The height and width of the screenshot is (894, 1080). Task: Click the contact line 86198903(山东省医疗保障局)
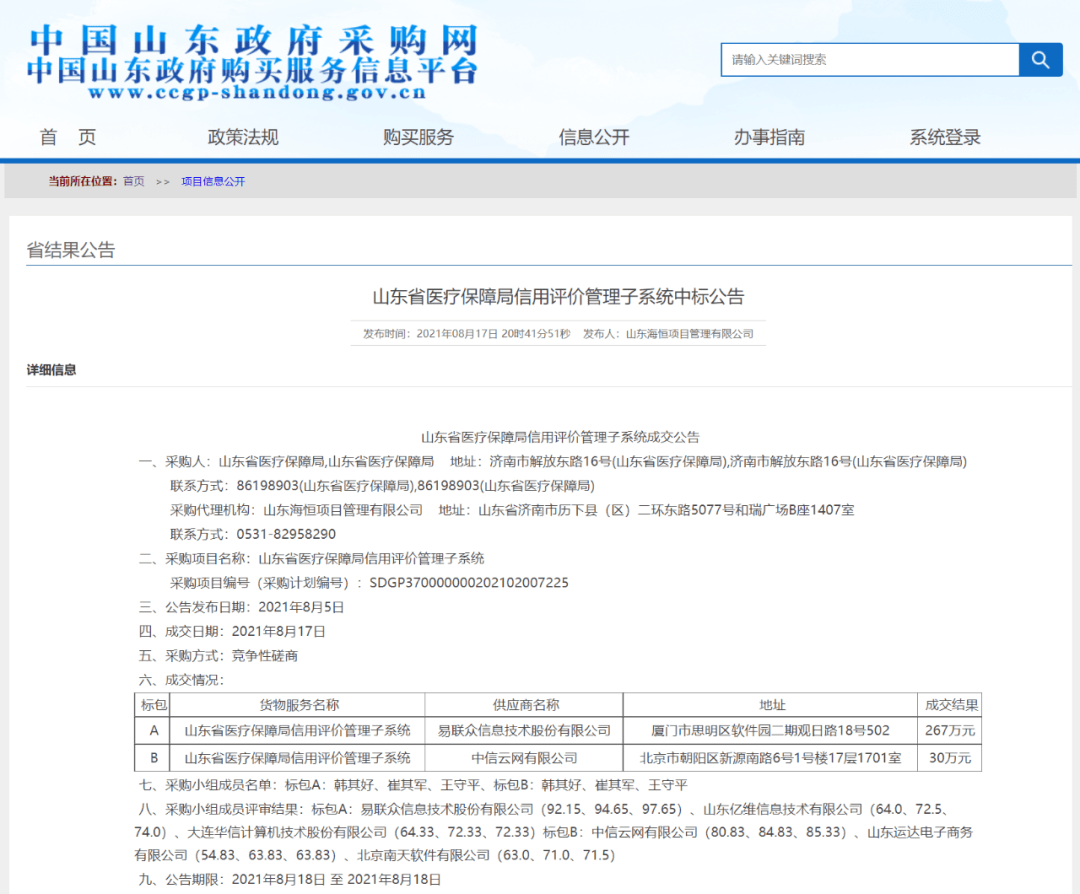tap(382, 486)
